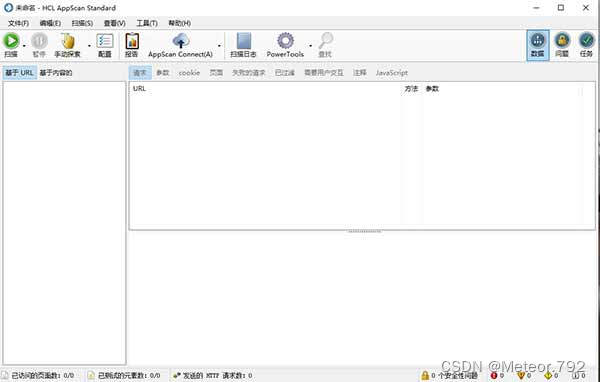The image size is (600, 382).
Task: Maximize the AppScan window
Action: point(561,8)
